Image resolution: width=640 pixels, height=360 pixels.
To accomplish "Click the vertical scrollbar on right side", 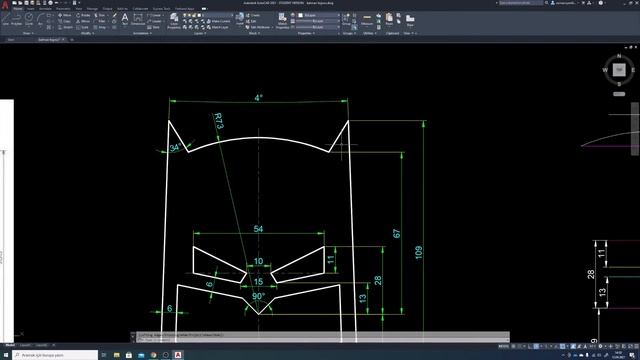I will (635, 129).
